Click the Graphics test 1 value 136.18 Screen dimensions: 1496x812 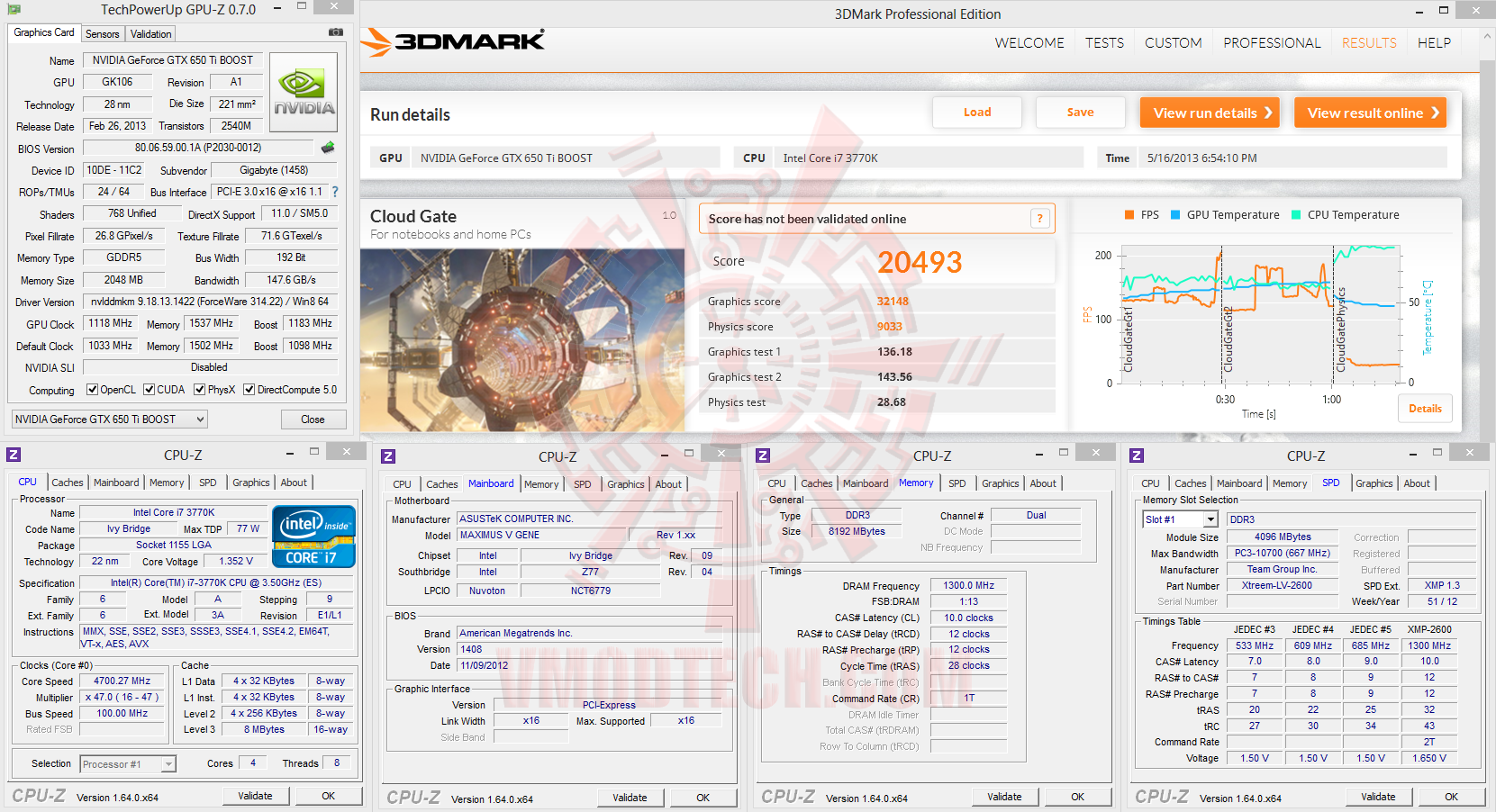tap(894, 352)
